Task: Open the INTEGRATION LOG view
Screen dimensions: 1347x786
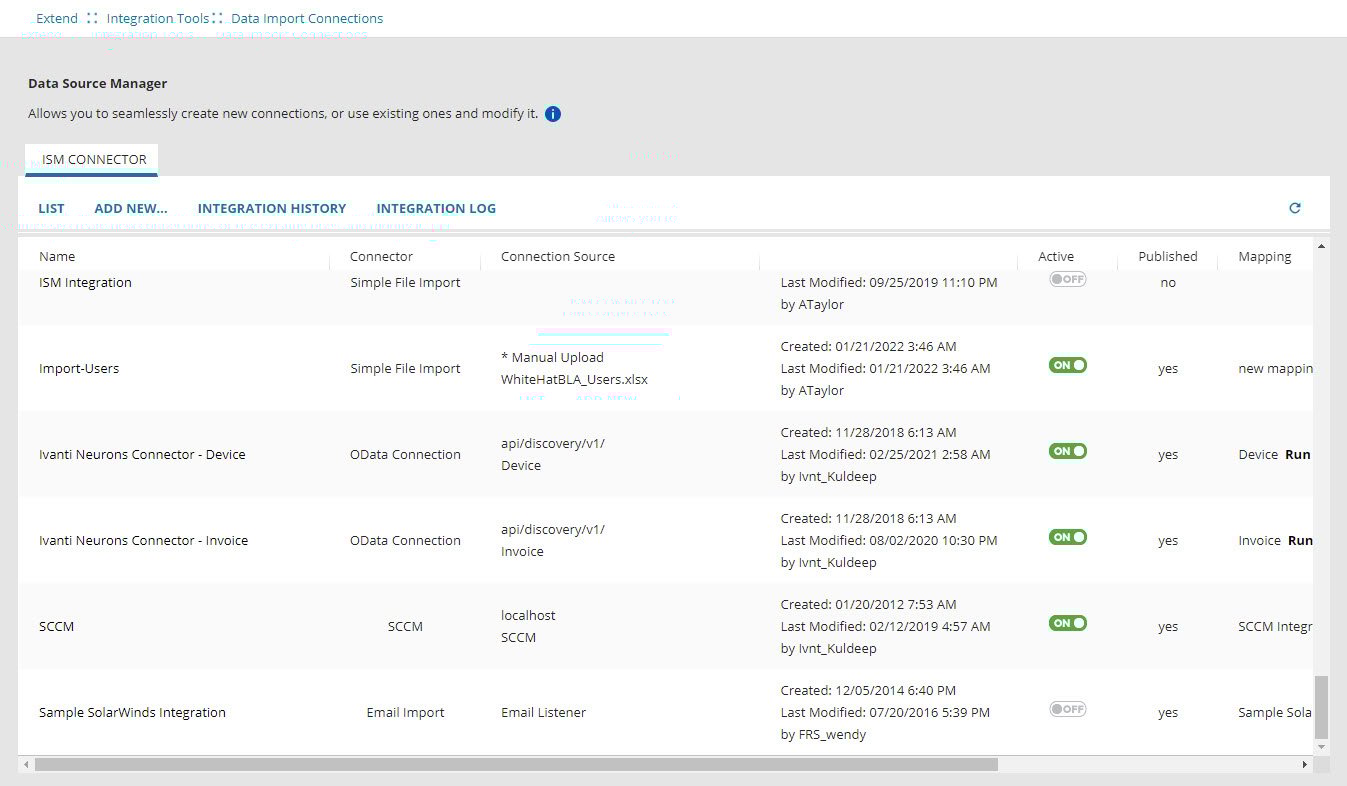Action: pos(436,209)
